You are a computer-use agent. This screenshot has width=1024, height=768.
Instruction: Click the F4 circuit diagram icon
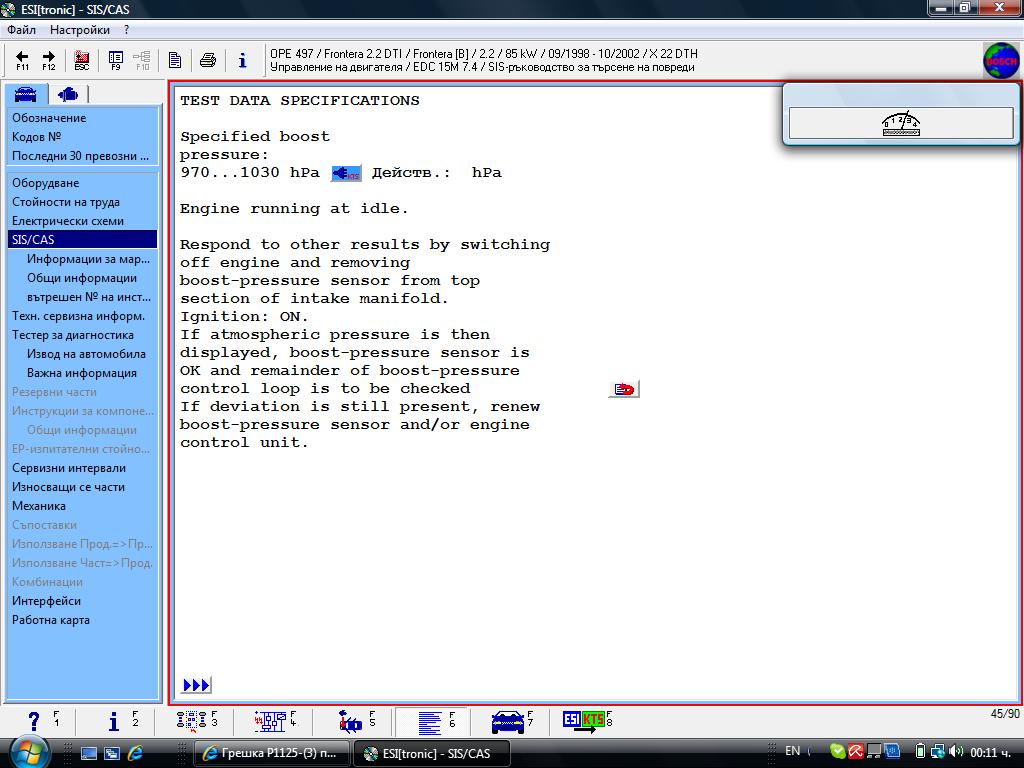(274, 721)
